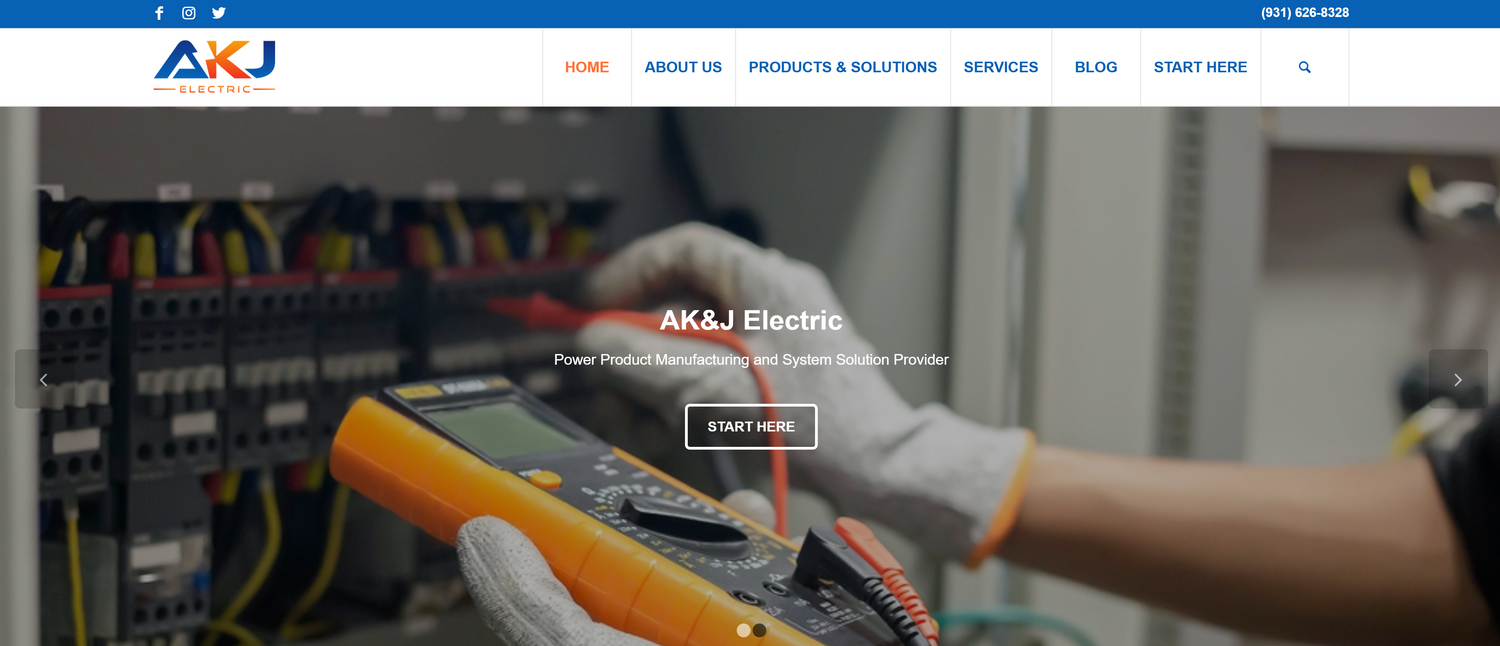This screenshot has height=646, width=1500.
Task: Click the Power Product Manufacturing tagline
Action: coord(751,359)
